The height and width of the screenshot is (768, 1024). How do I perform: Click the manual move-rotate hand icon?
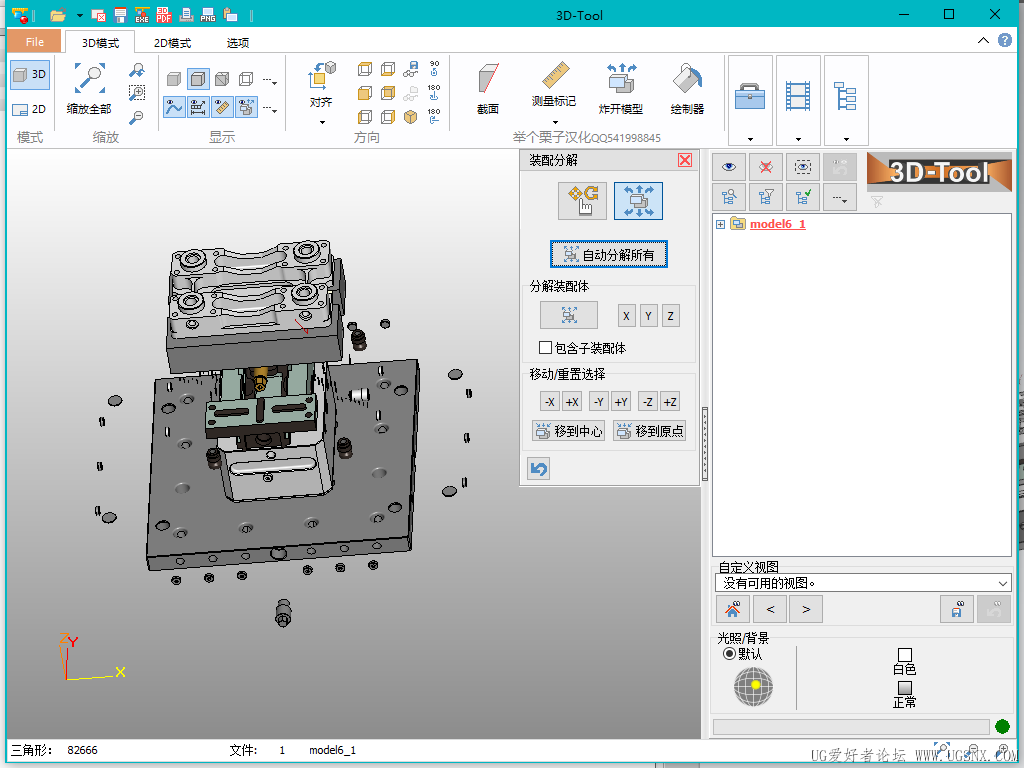click(583, 200)
